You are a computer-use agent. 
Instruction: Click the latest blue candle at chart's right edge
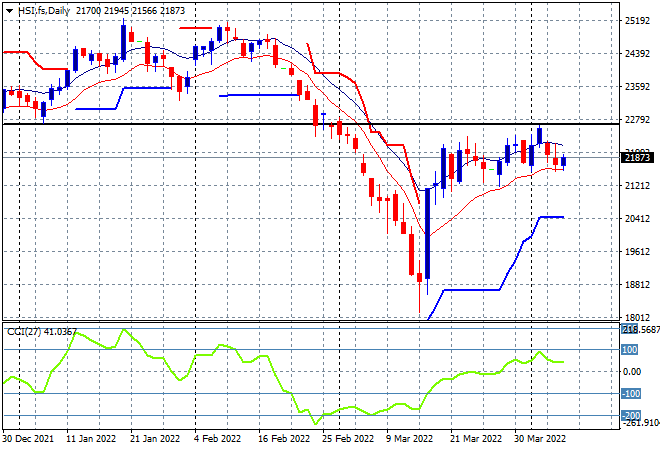pos(564,161)
